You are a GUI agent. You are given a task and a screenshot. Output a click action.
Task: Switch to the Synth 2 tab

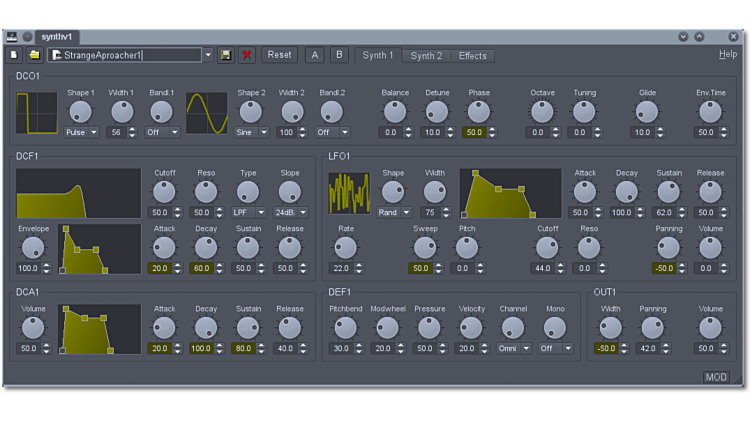pos(426,56)
